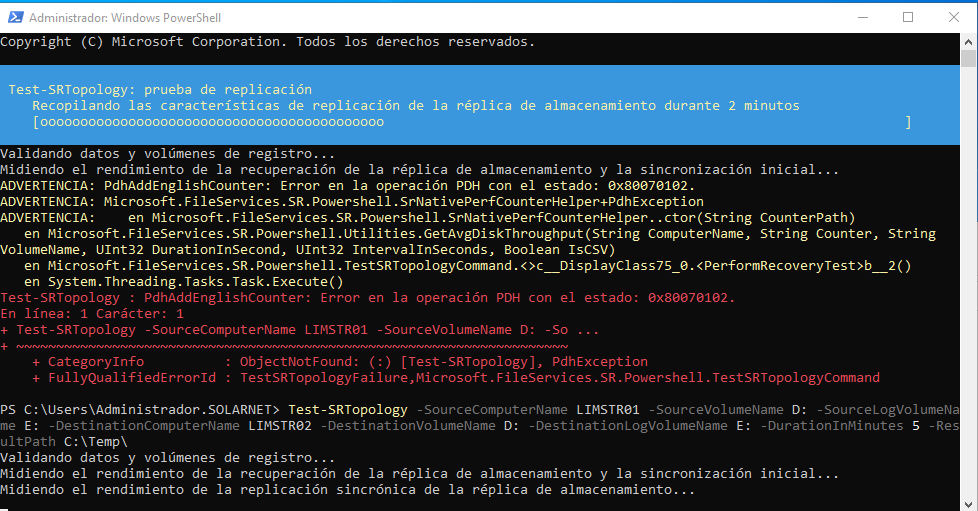Click the 'VolumeName, UInt32 DurationInSecond' line
978x511 pixels.
pyautogui.click(x=307, y=250)
